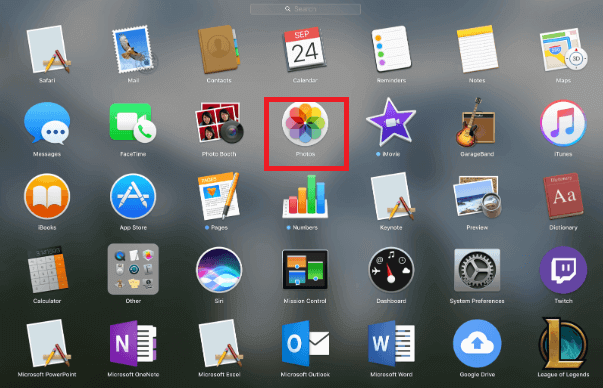Launch the Mail app
603x388 pixels.
[x=133, y=49]
